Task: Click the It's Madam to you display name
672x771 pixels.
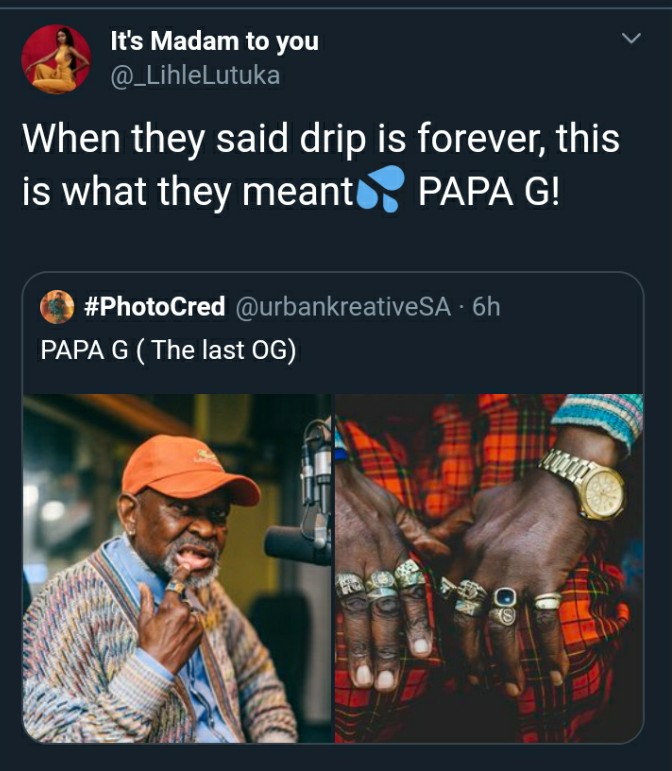Action: pos(215,41)
